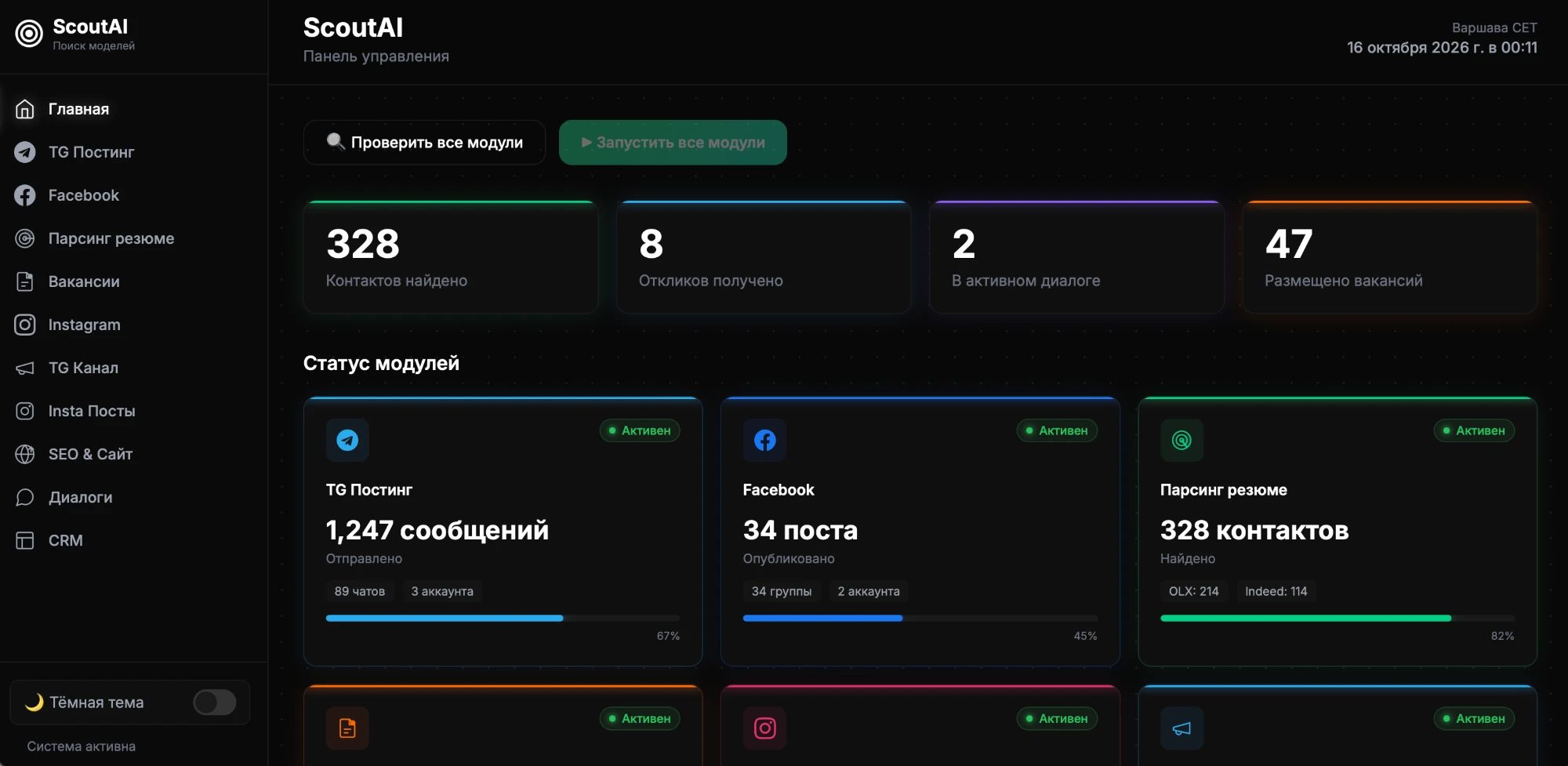Open the 47 Размещено вакансий stat card
1568x766 pixels.
point(1389,257)
